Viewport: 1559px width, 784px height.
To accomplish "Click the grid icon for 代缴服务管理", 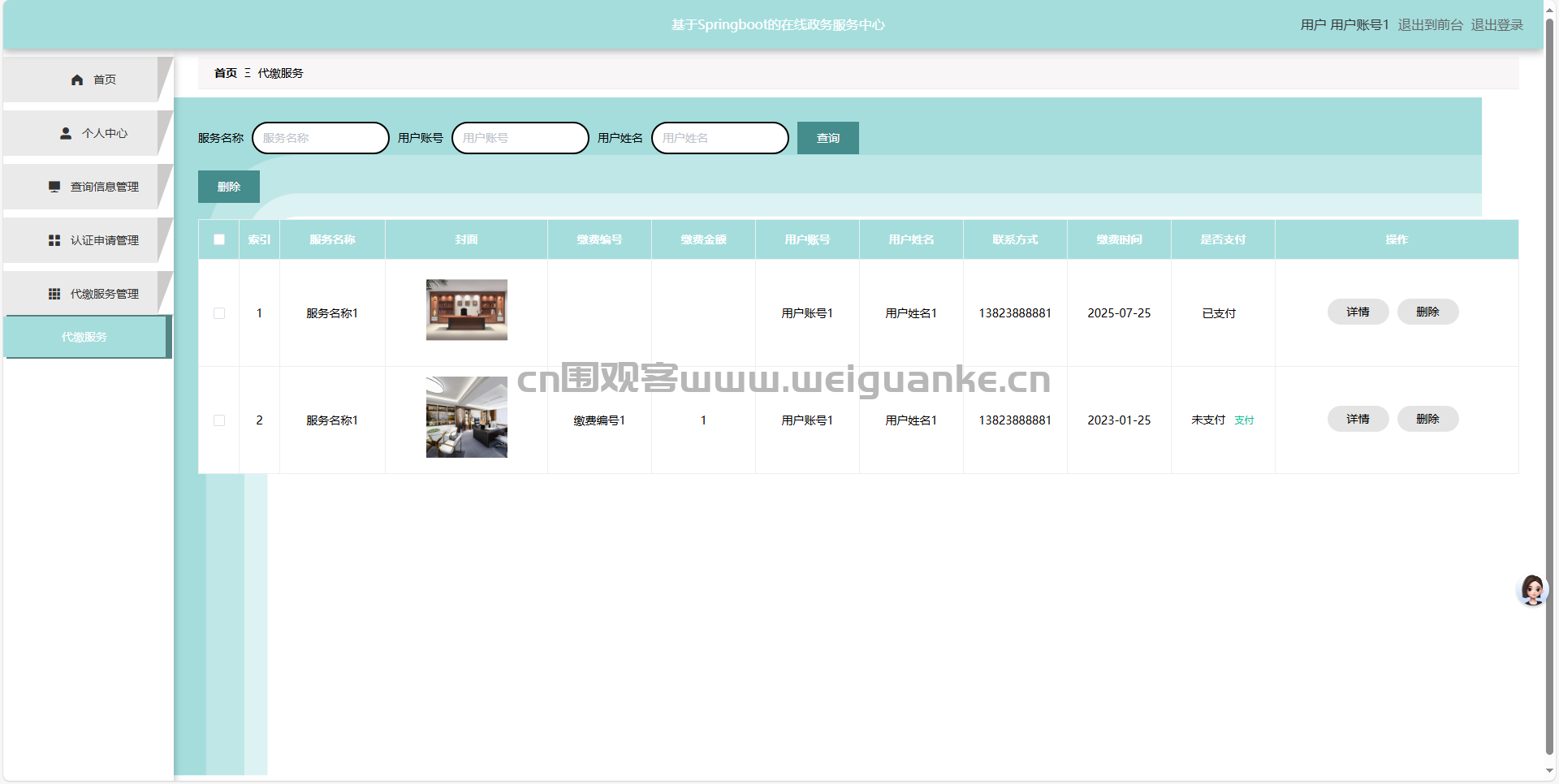I will [54, 294].
